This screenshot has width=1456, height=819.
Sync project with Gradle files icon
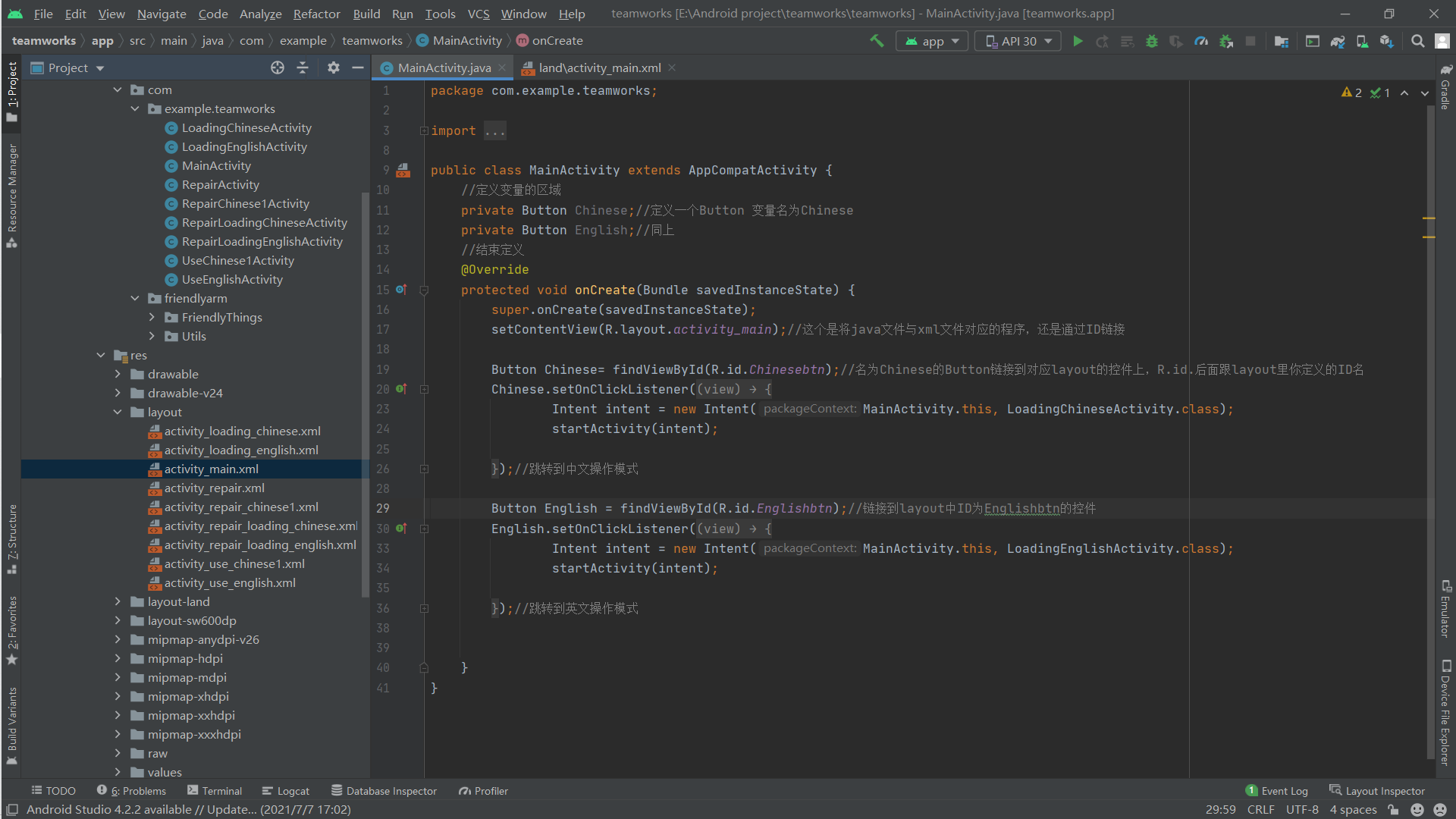pos(1338,41)
